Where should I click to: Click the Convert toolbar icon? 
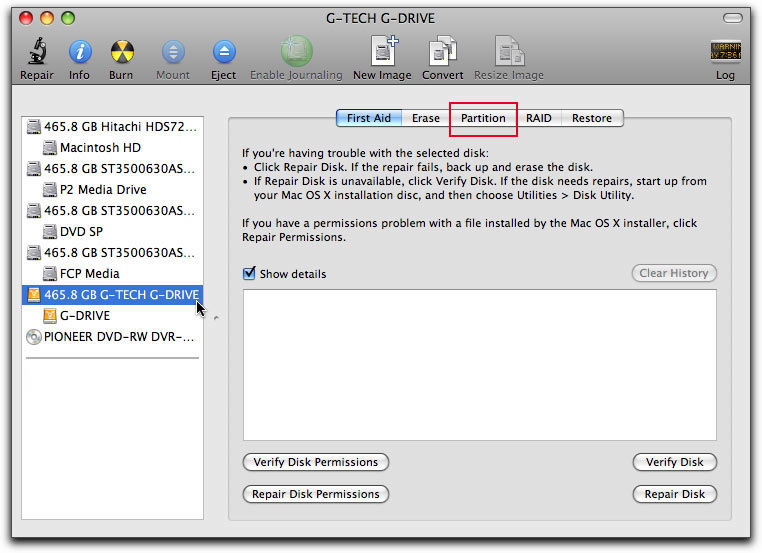[x=442, y=51]
